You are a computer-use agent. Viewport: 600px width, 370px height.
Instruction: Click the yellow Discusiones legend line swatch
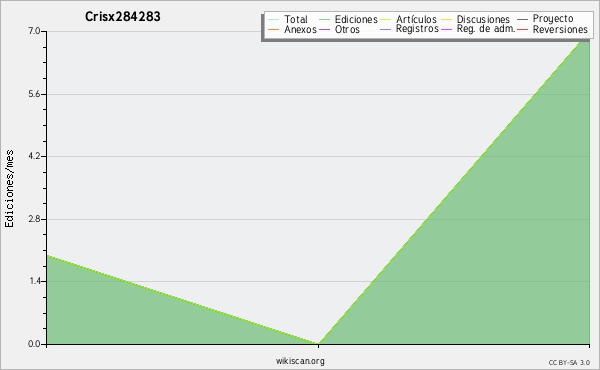point(447,20)
